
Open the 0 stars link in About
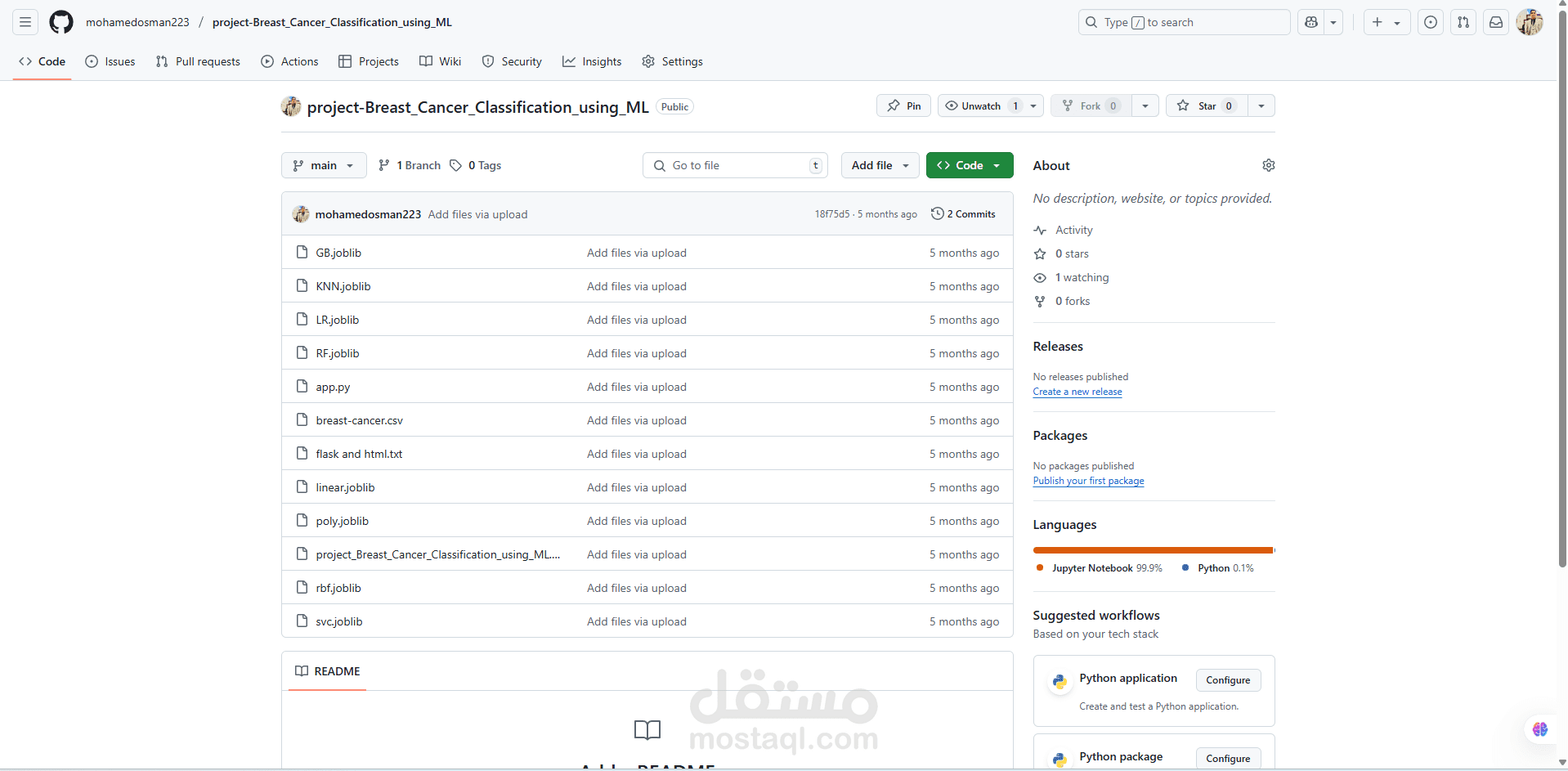1061,254
